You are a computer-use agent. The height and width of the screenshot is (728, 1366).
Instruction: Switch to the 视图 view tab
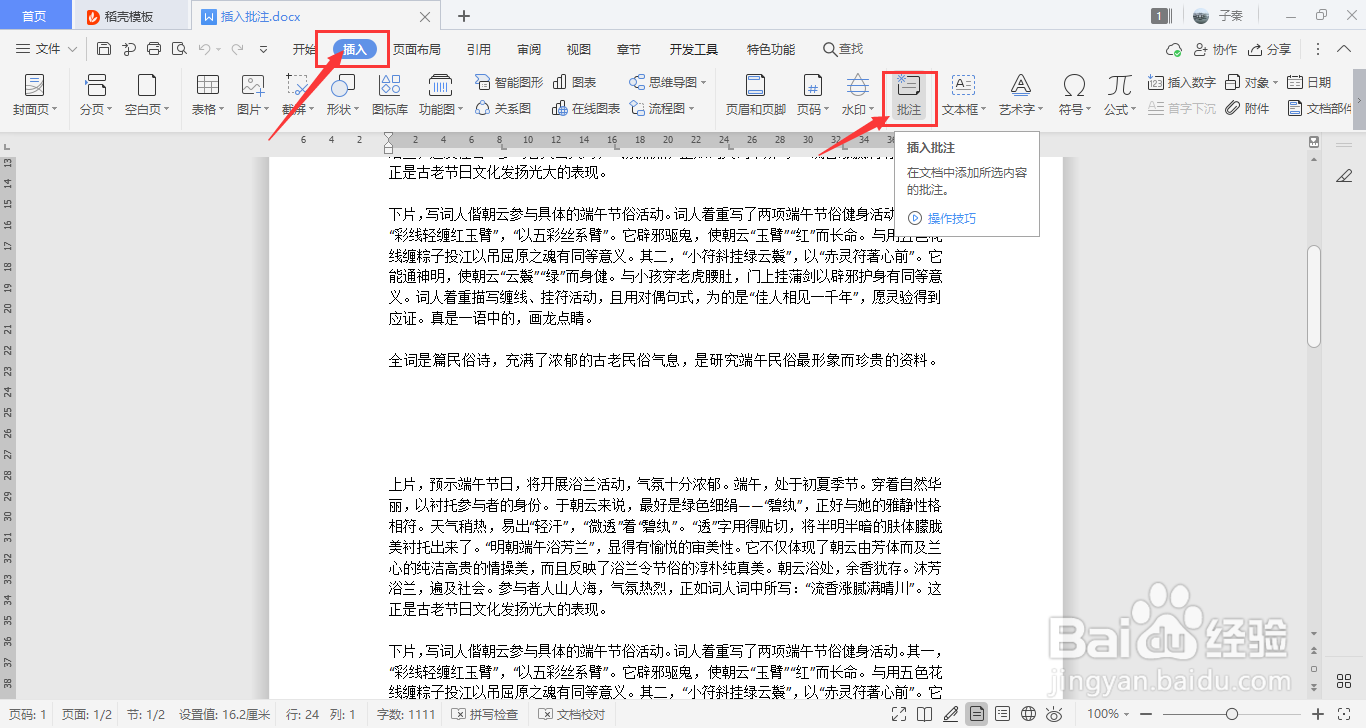(x=578, y=49)
